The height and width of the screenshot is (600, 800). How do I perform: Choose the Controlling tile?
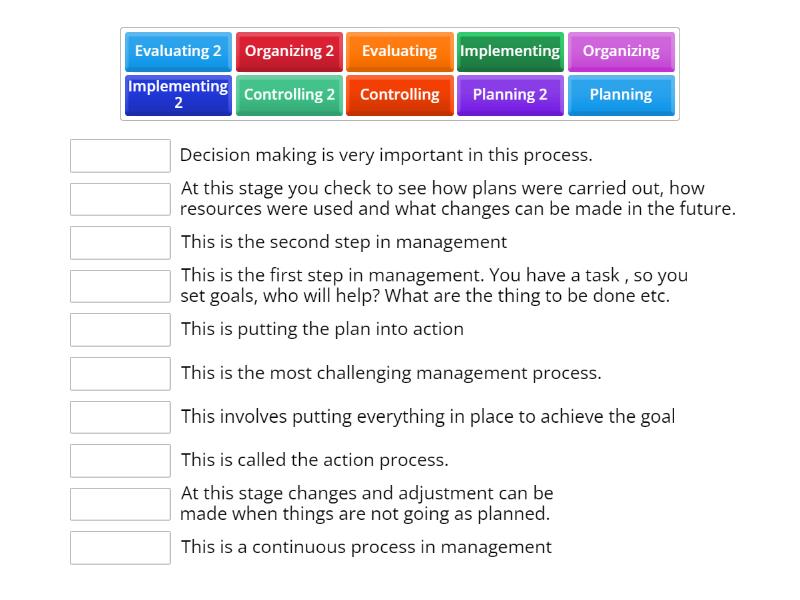click(399, 95)
